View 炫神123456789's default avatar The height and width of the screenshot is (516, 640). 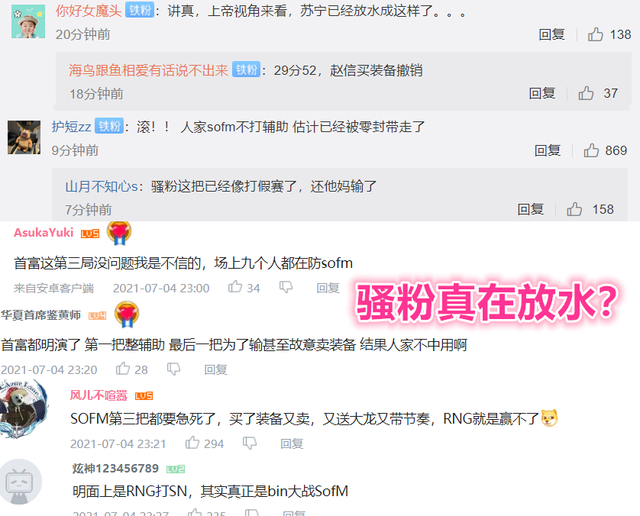tap(21, 482)
